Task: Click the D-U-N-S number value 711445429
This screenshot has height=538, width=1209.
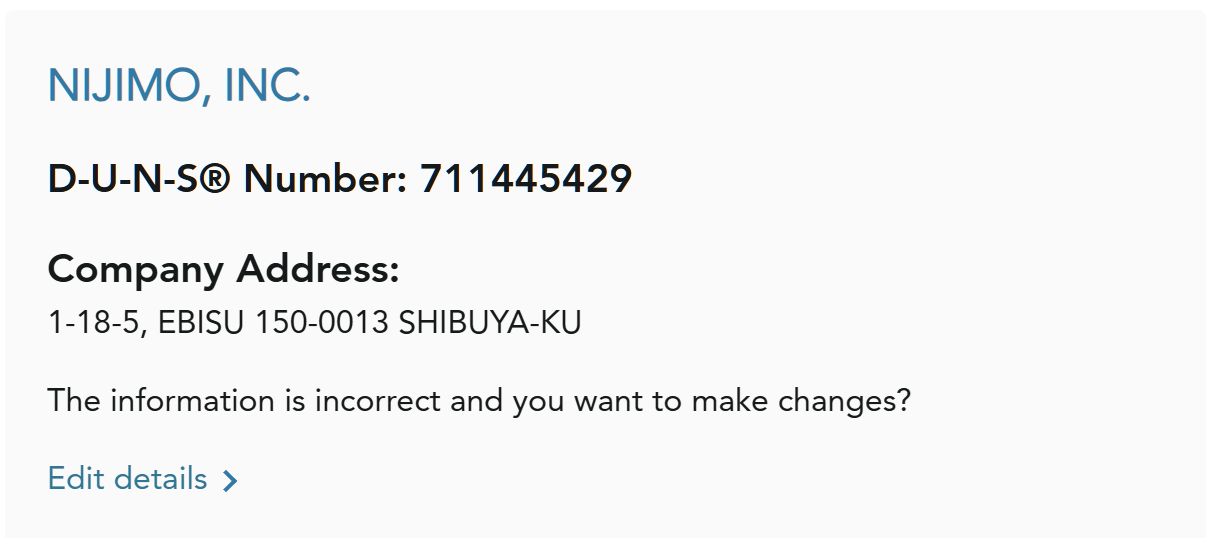Action: coord(525,179)
